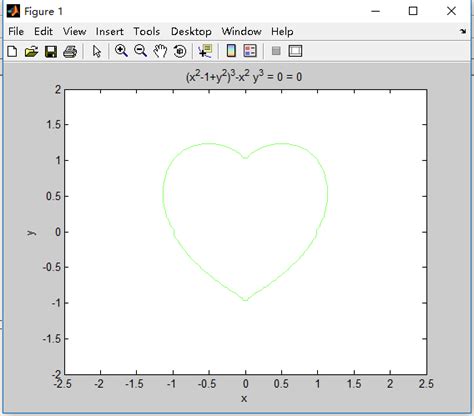Select the Edit Plot arrow tool
The height and width of the screenshot is (416, 474).
pyautogui.click(x=97, y=51)
